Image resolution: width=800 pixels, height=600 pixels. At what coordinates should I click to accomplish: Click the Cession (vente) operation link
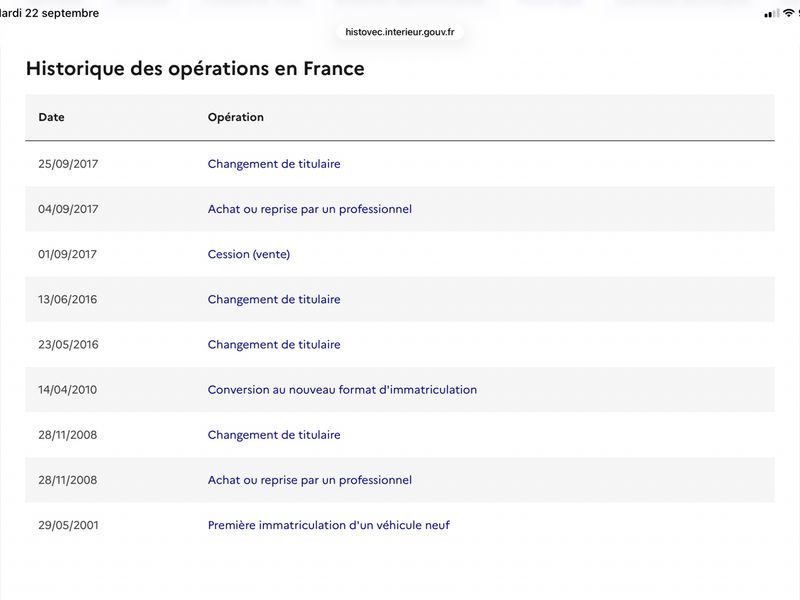click(248, 254)
